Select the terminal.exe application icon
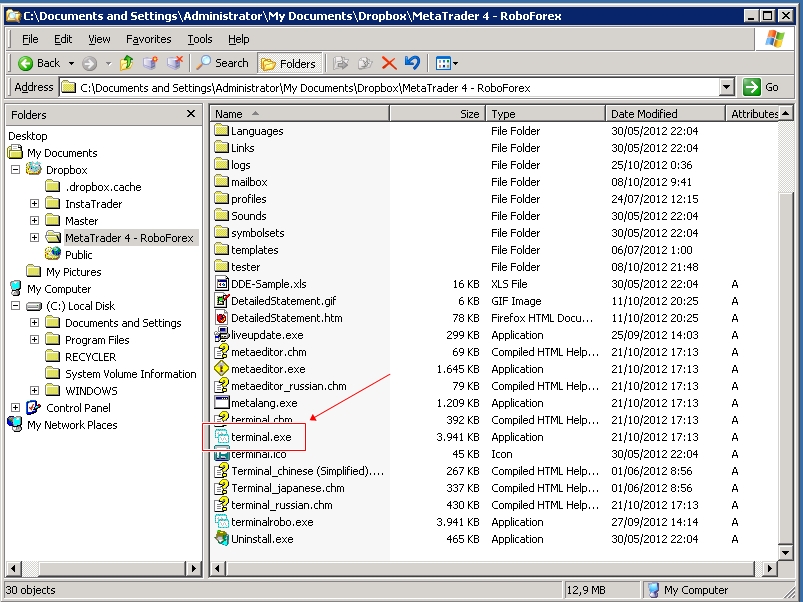 tap(221, 436)
